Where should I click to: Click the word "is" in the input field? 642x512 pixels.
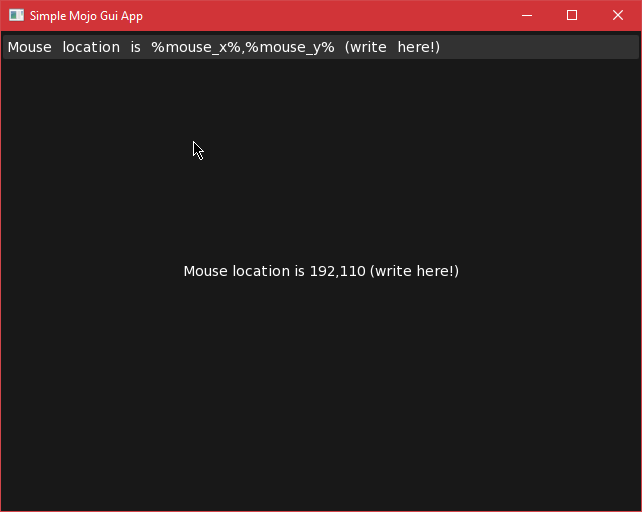135,48
